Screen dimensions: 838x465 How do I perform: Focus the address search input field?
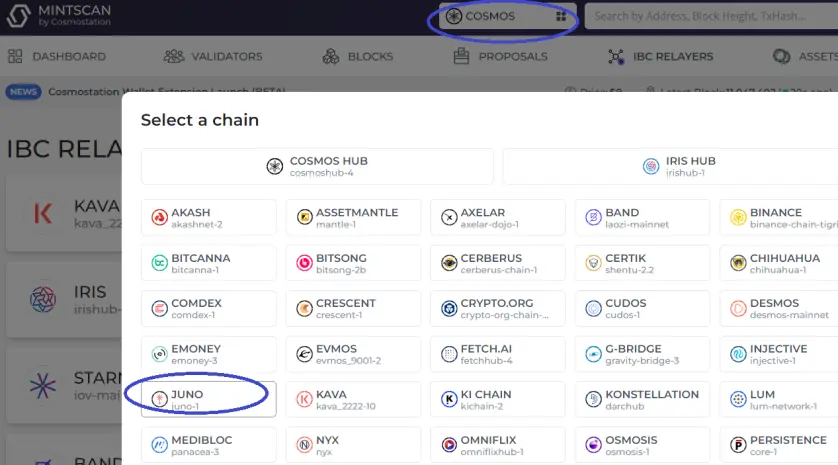click(x=711, y=17)
